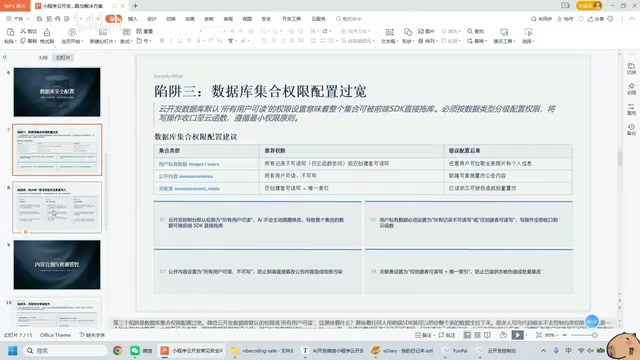The height and width of the screenshot is (360, 640).
Task: Switch to the 幻灯片 slides panel tab
Action: click(63, 58)
